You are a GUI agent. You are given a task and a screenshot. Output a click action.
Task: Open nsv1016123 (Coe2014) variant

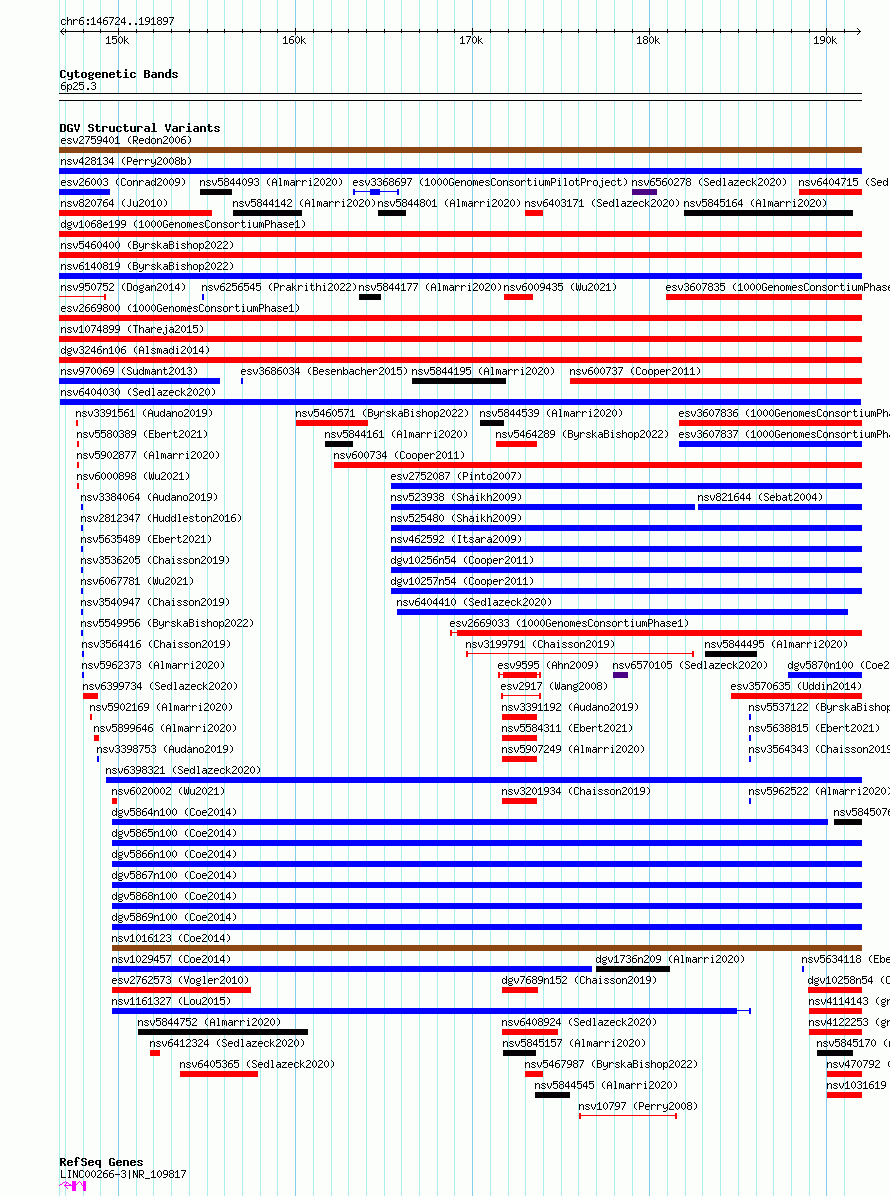coord(171,938)
